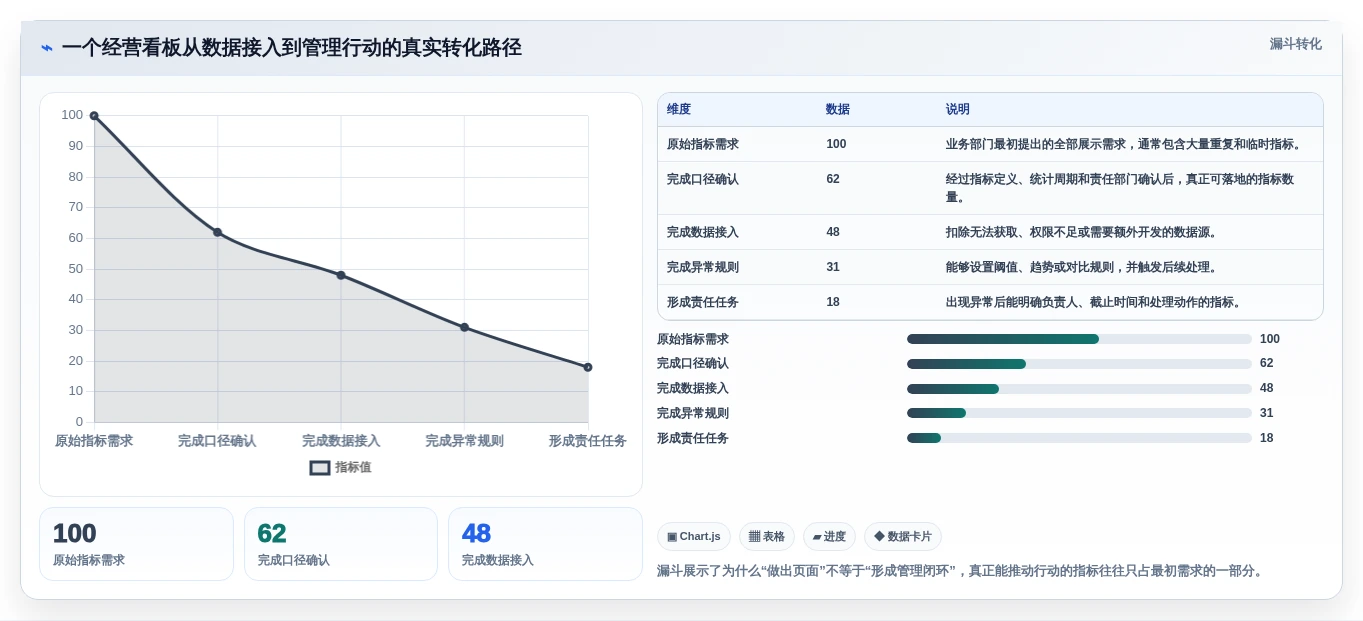
Task: Click the 数据 column header
Action: tap(838, 109)
